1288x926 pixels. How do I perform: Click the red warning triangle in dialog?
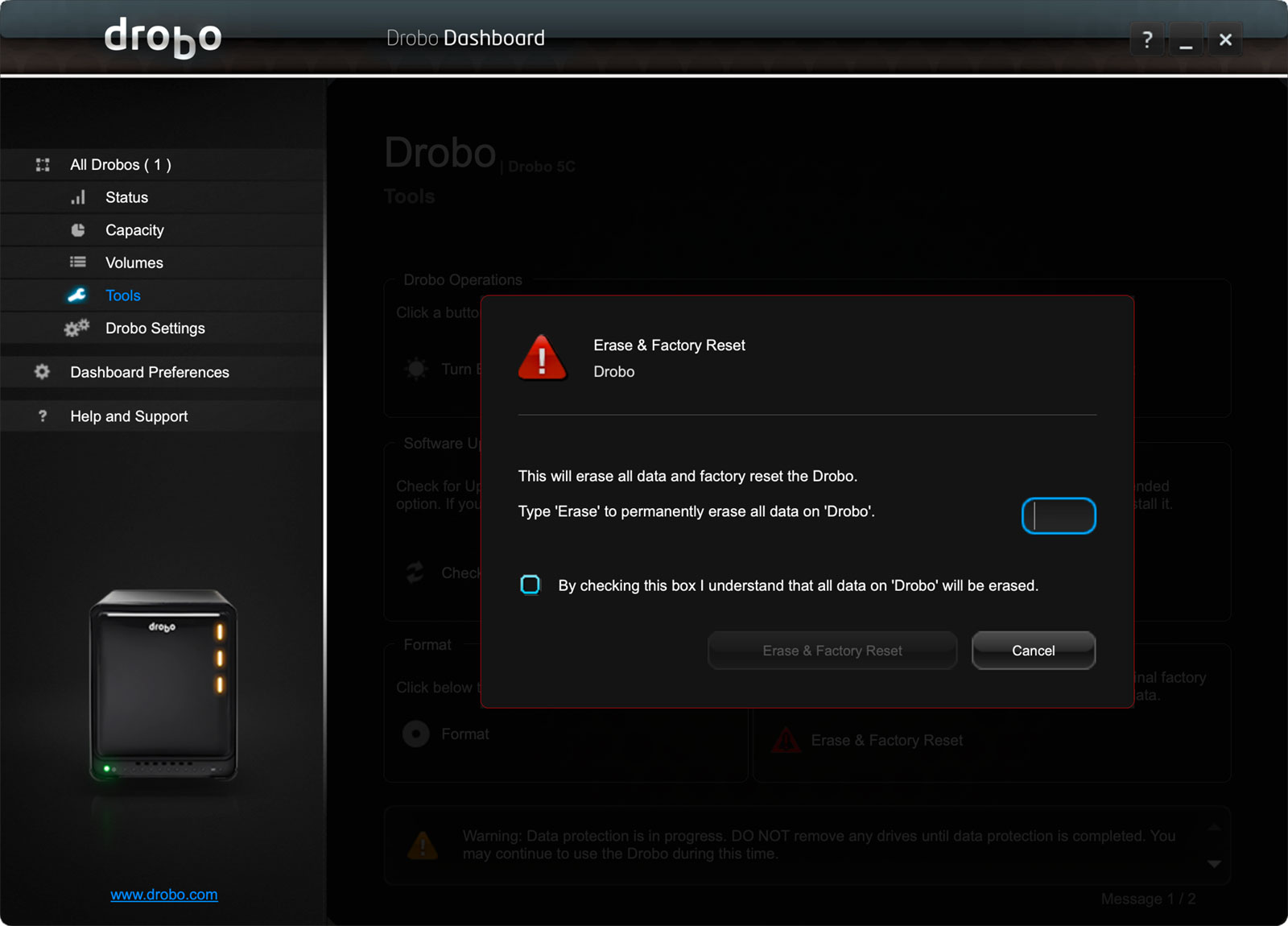(x=543, y=358)
